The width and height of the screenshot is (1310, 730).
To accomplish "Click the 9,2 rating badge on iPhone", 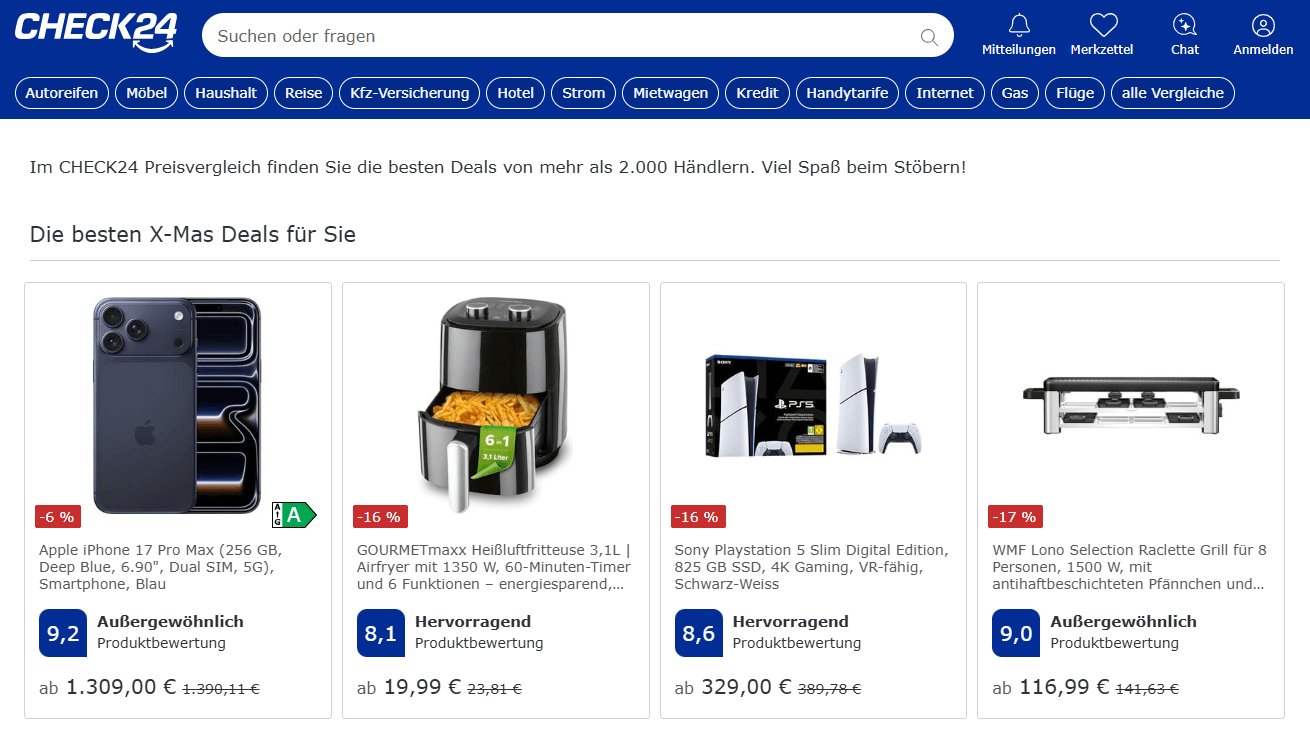I will tap(62, 633).
